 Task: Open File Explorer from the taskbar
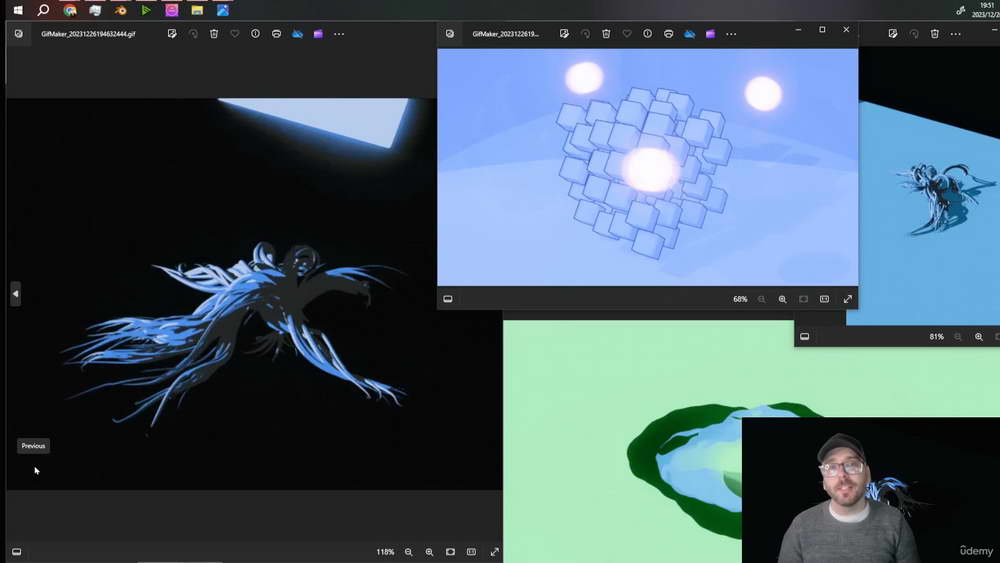tap(197, 10)
